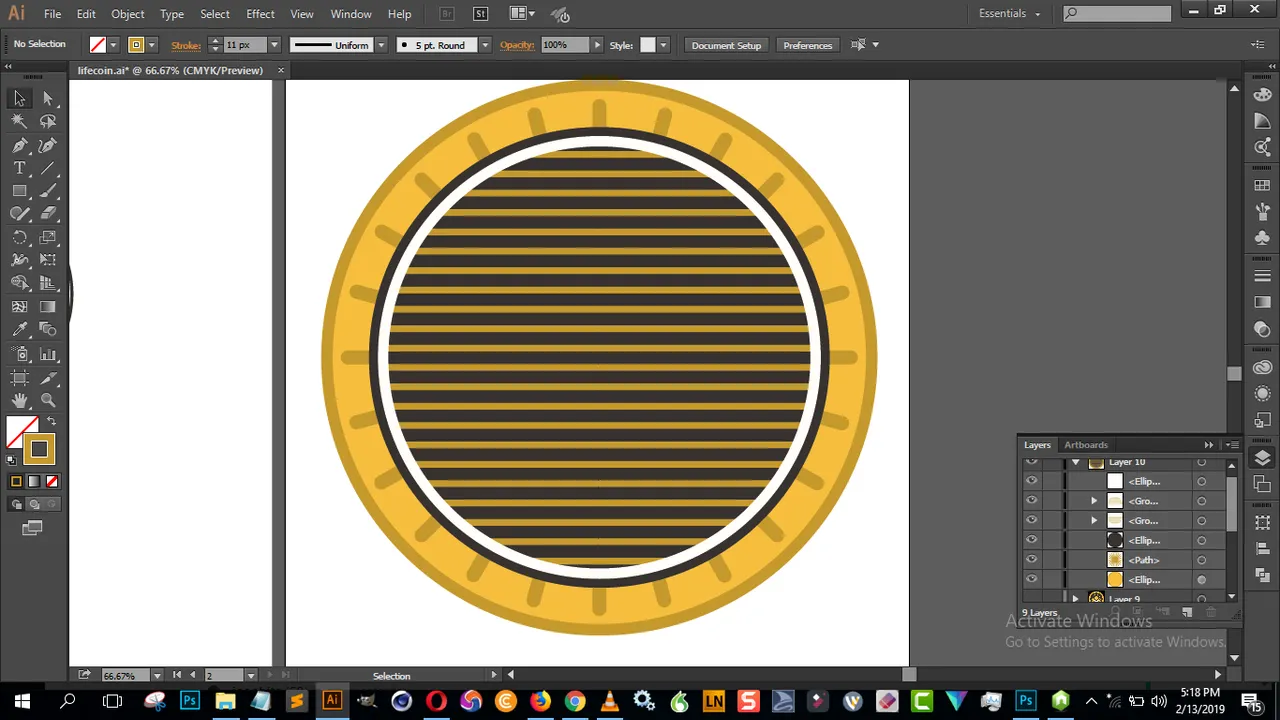
Task: Select the Pen tool
Action: point(19,145)
